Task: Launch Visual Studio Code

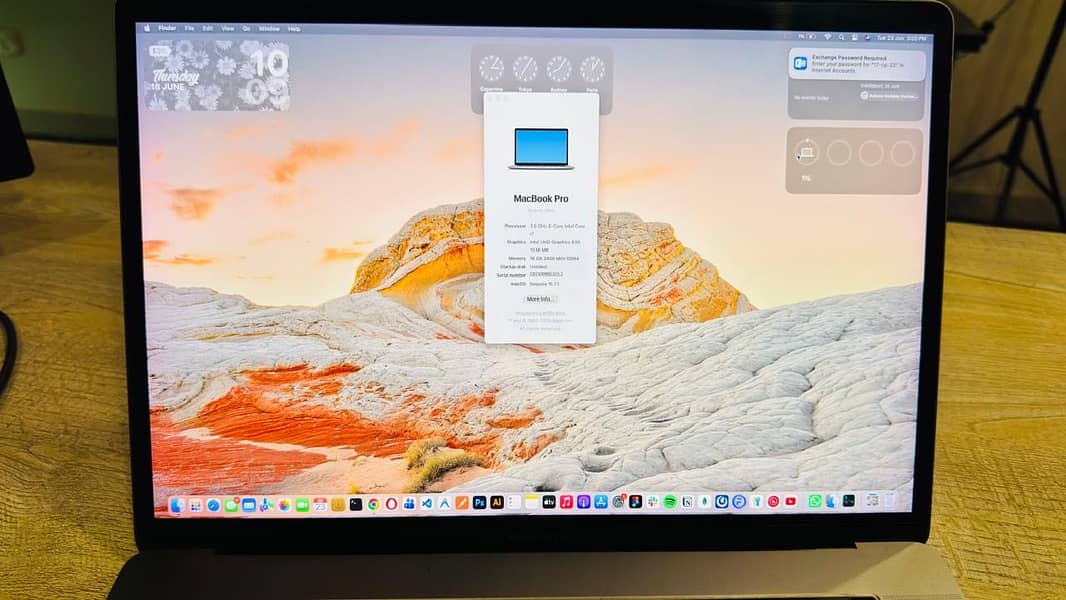Action: [x=427, y=504]
